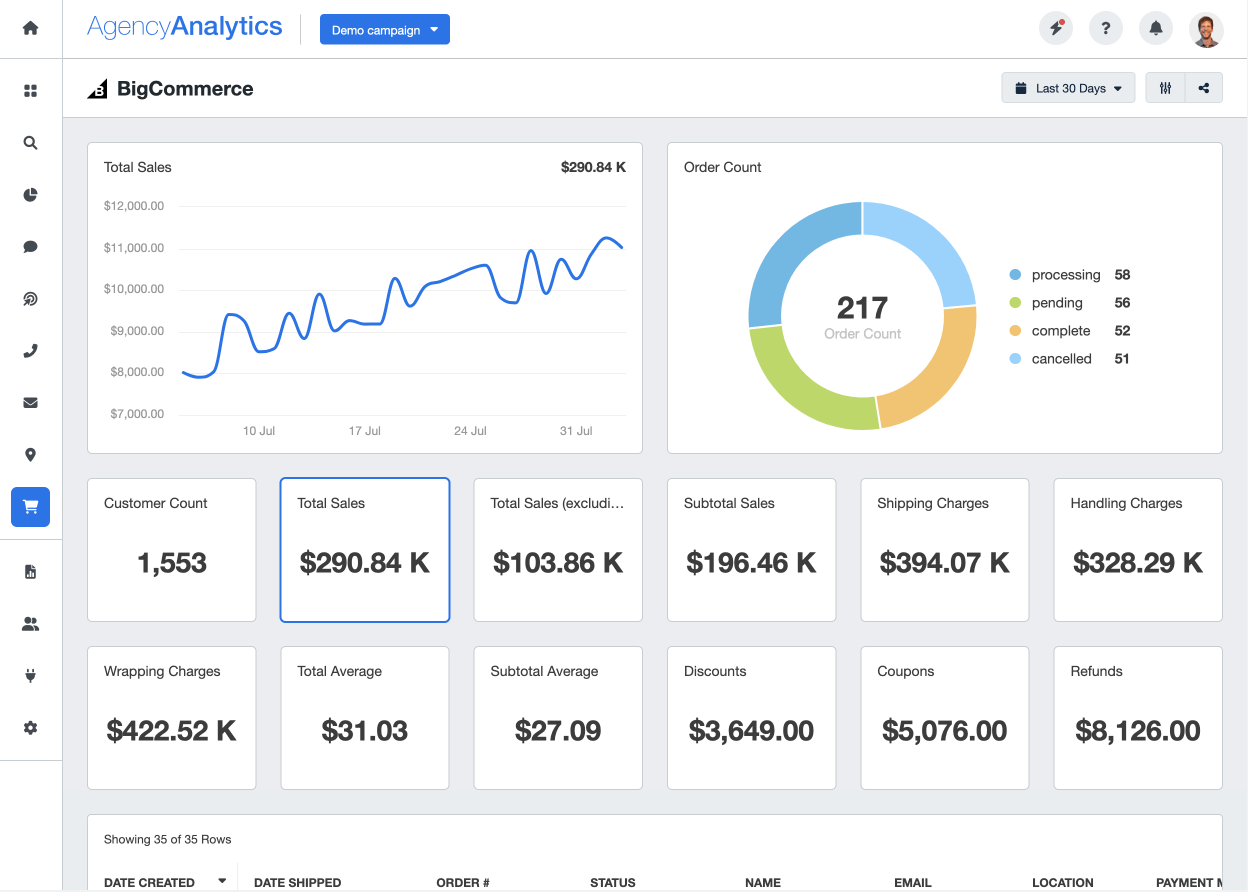Click the Showing 35 of 35 Rows text
Viewport: 1248px width, 892px height.
pyautogui.click(x=168, y=839)
